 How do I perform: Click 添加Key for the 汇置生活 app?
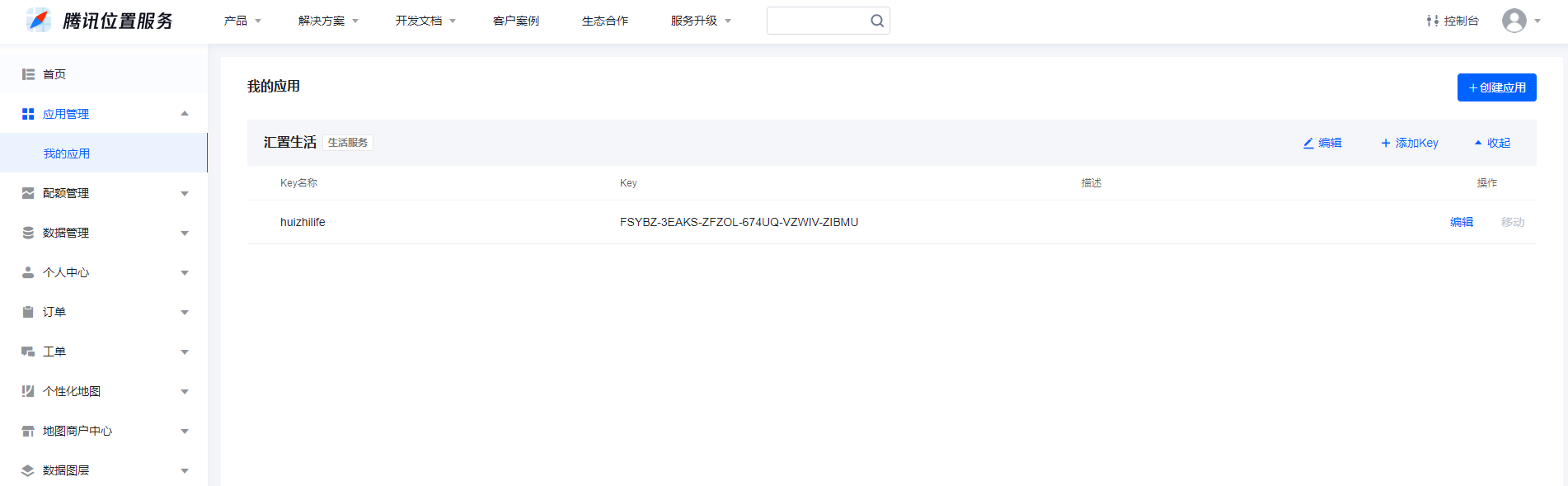pyautogui.click(x=1410, y=143)
